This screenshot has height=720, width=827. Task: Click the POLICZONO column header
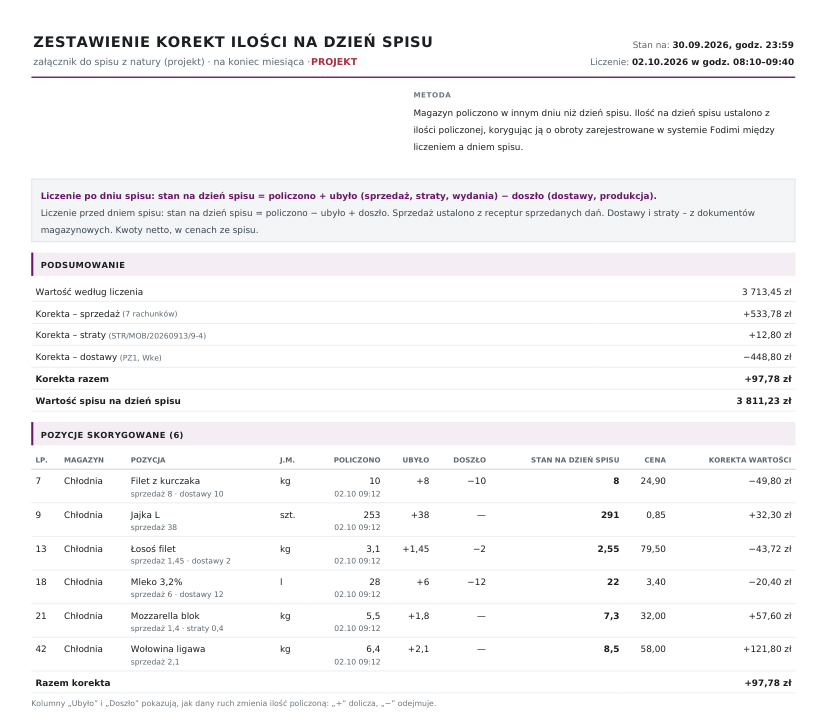point(357,460)
